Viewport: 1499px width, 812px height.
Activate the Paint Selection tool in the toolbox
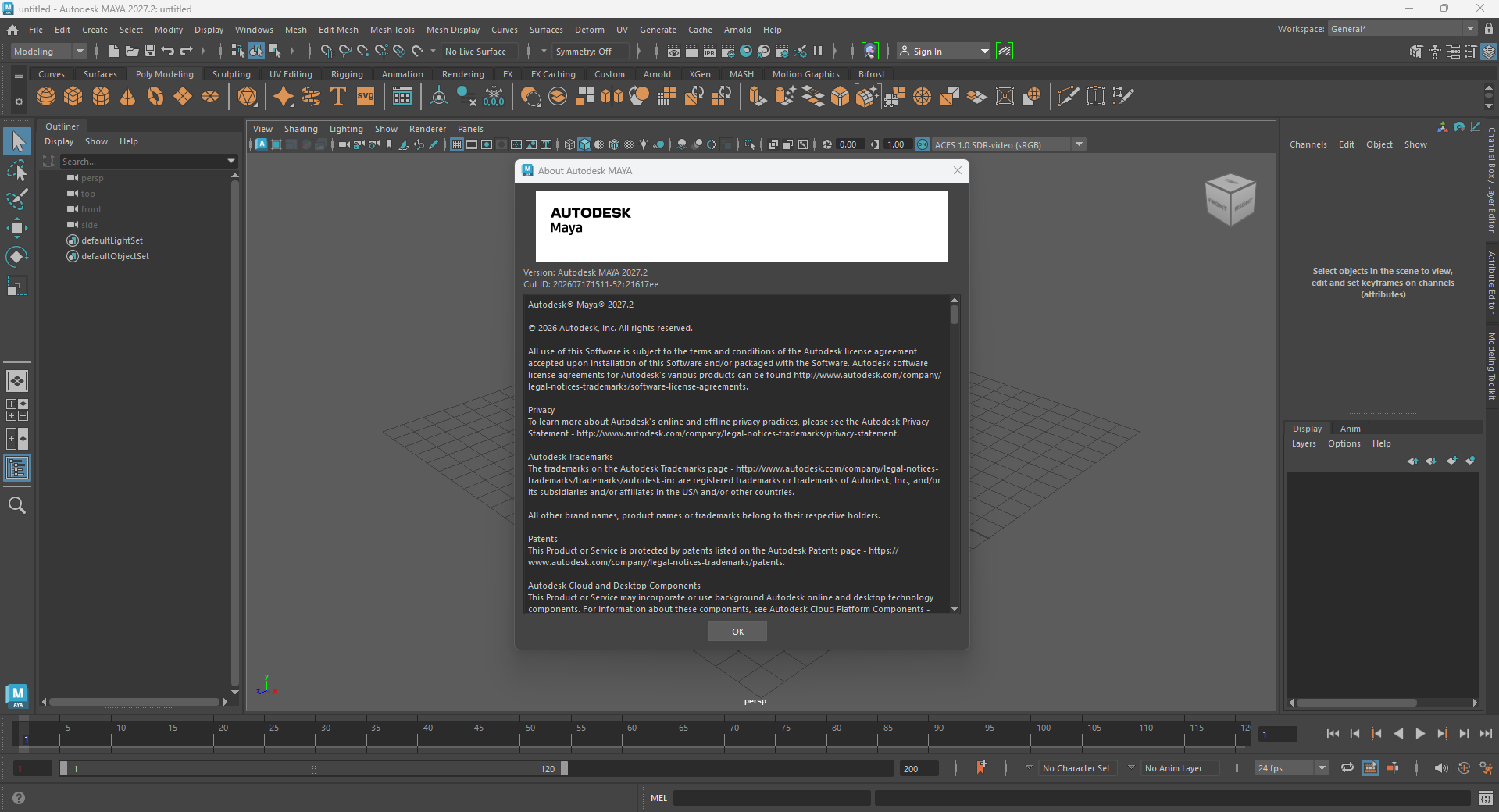pos(17,199)
